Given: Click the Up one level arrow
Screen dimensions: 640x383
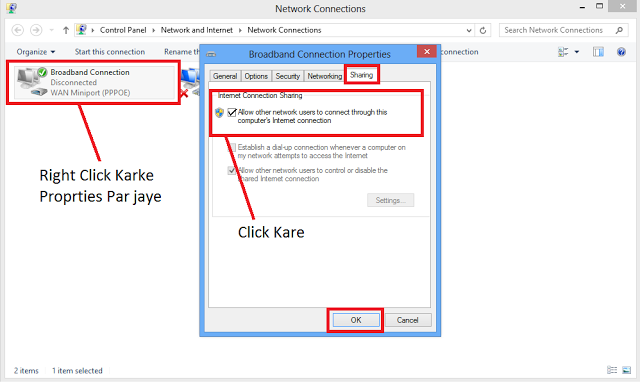Looking at the screenshot, I should pos(66,30).
